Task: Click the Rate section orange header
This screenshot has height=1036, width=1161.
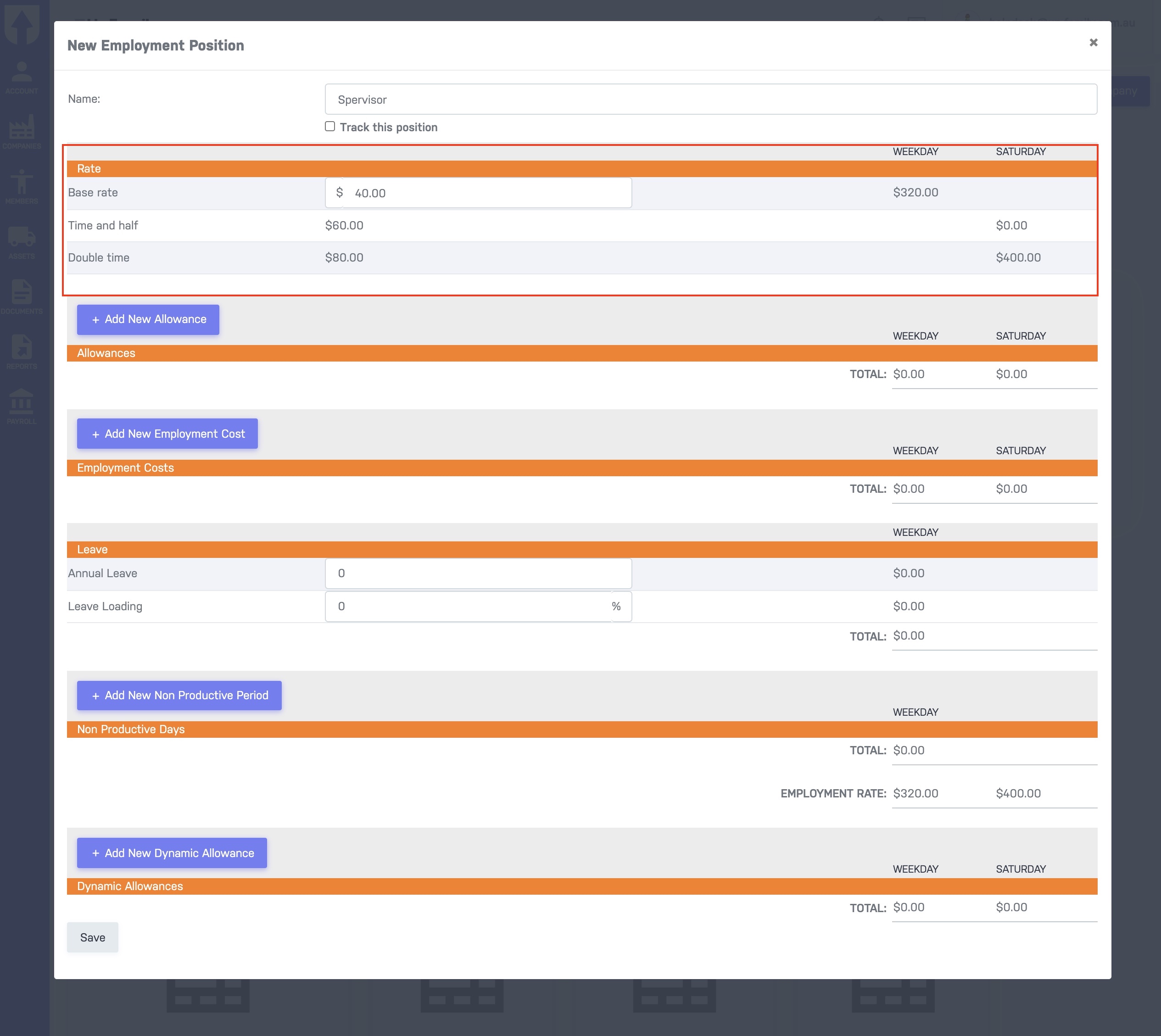Action: coord(581,168)
